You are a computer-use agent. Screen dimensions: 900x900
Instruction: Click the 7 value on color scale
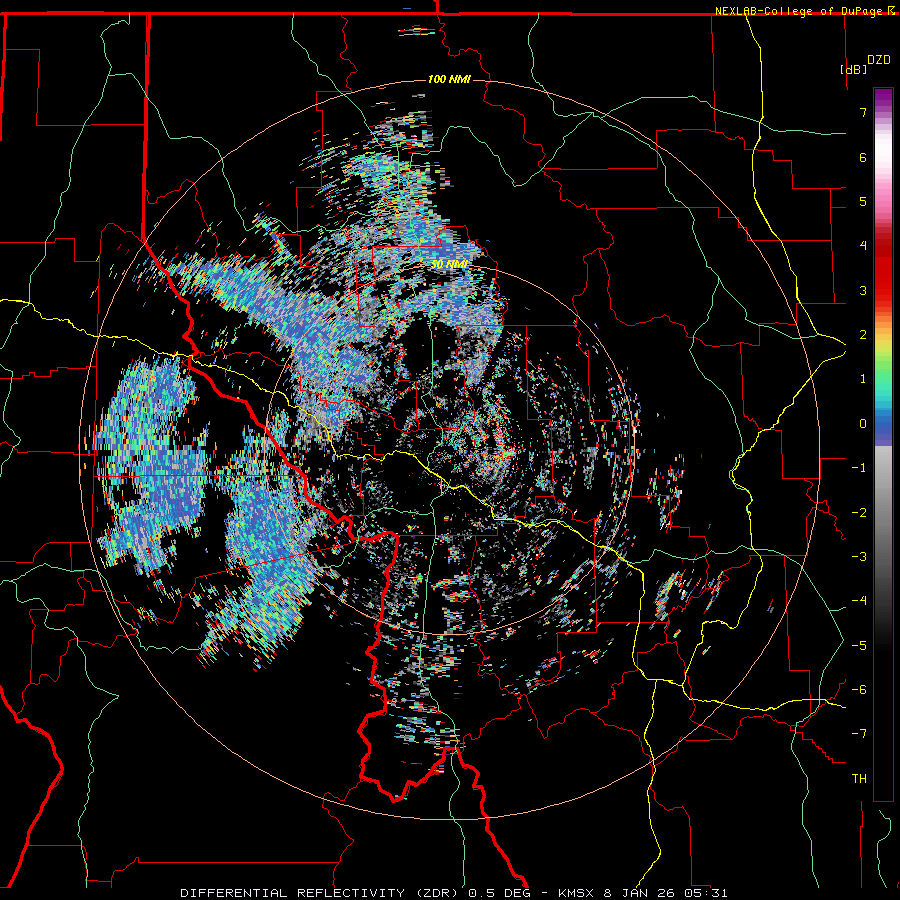tap(863, 112)
